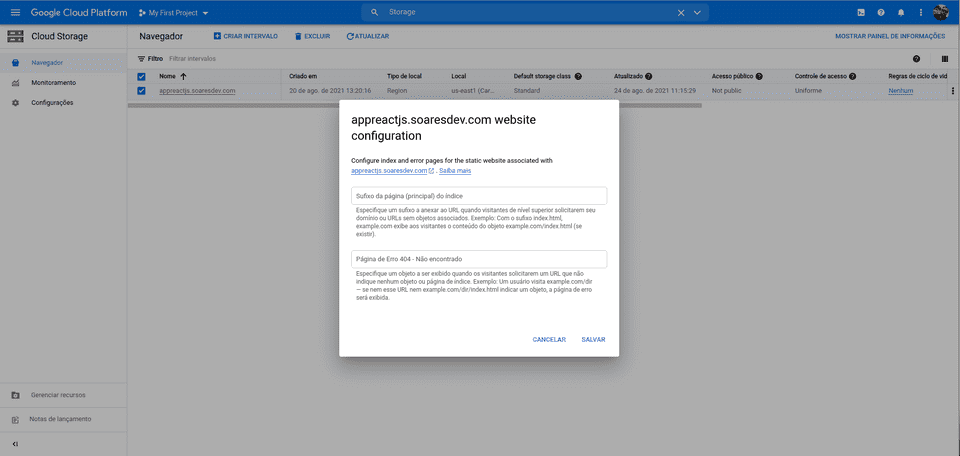Open the help question mark icon in the top bar
960x456 pixels.
(x=881, y=12)
